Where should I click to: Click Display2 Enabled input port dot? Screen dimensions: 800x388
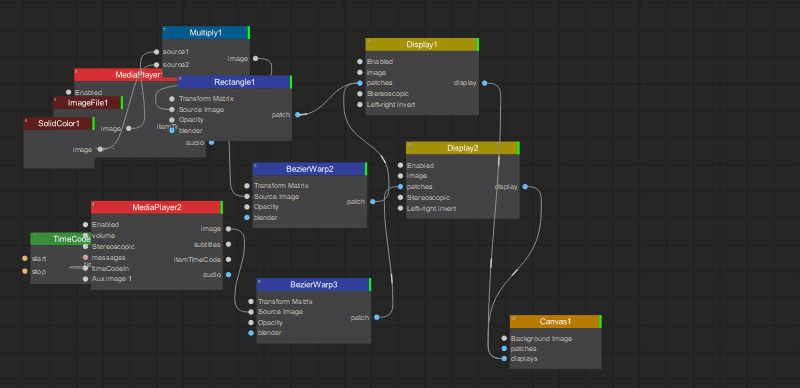tap(401, 165)
